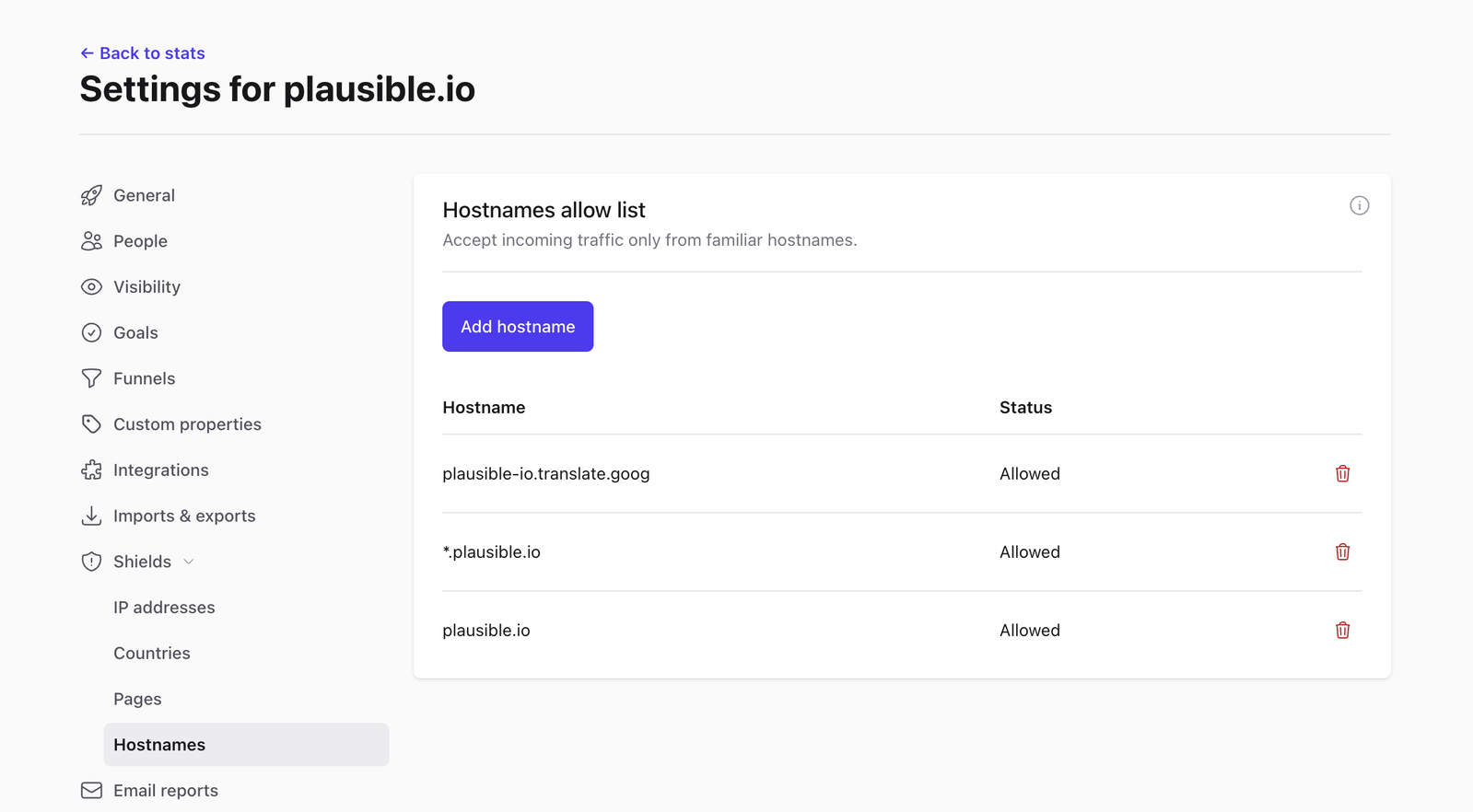This screenshot has width=1473, height=812.
Task: Delete the plausible-io.translate.goog hostname
Action: point(1342,473)
